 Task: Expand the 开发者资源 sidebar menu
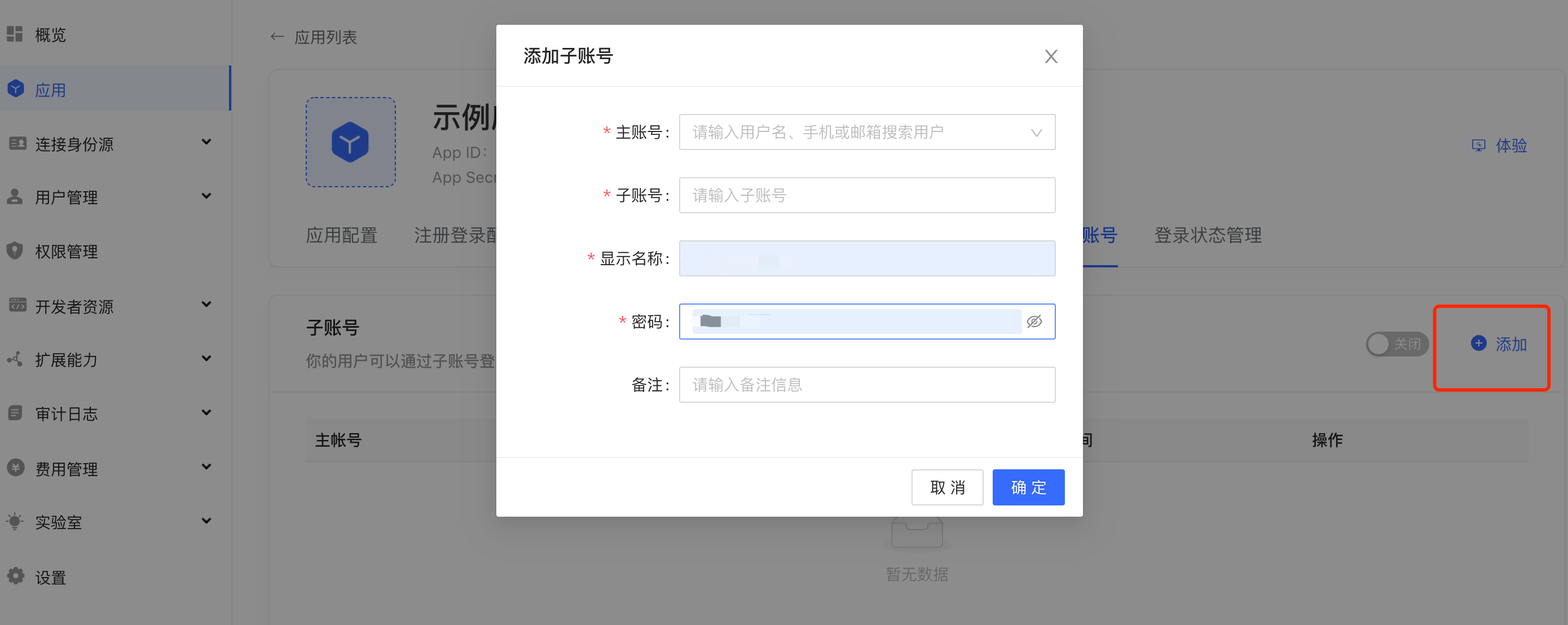pos(206,304)
